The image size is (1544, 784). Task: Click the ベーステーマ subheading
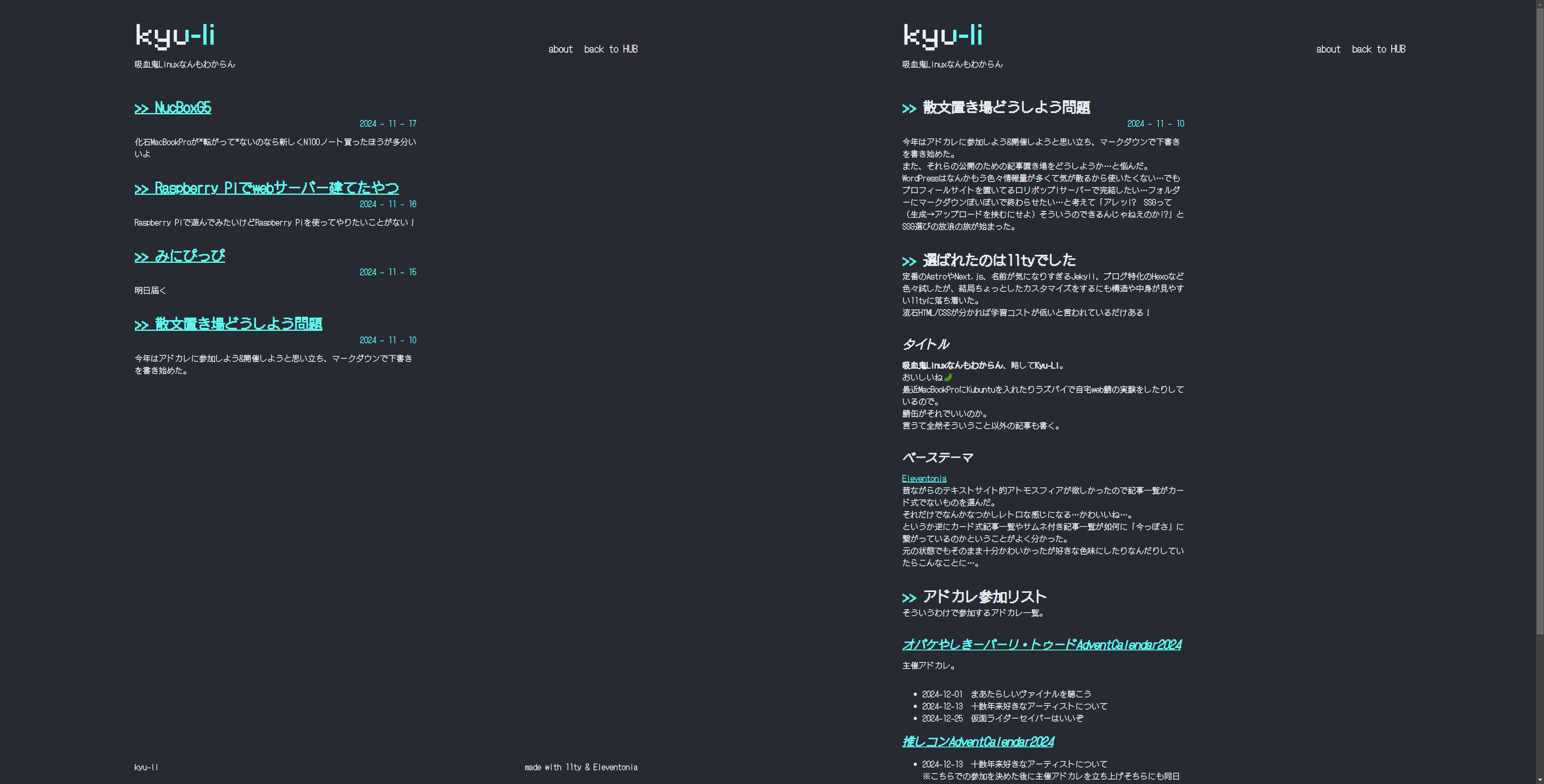click(x=937, y=457)
